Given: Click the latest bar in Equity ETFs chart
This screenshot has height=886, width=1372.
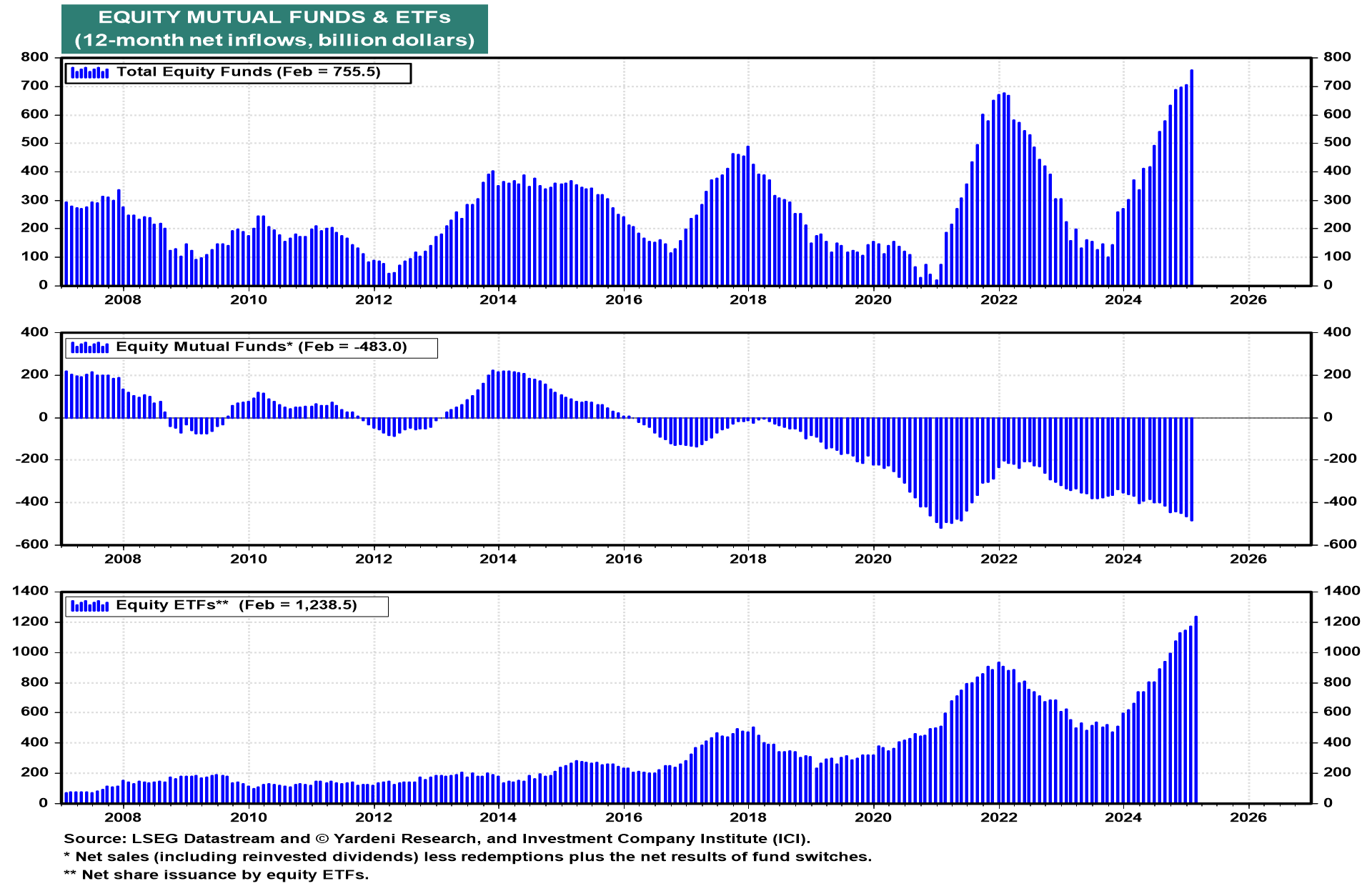Looking at the screenshot, I should click(1195, 707).
